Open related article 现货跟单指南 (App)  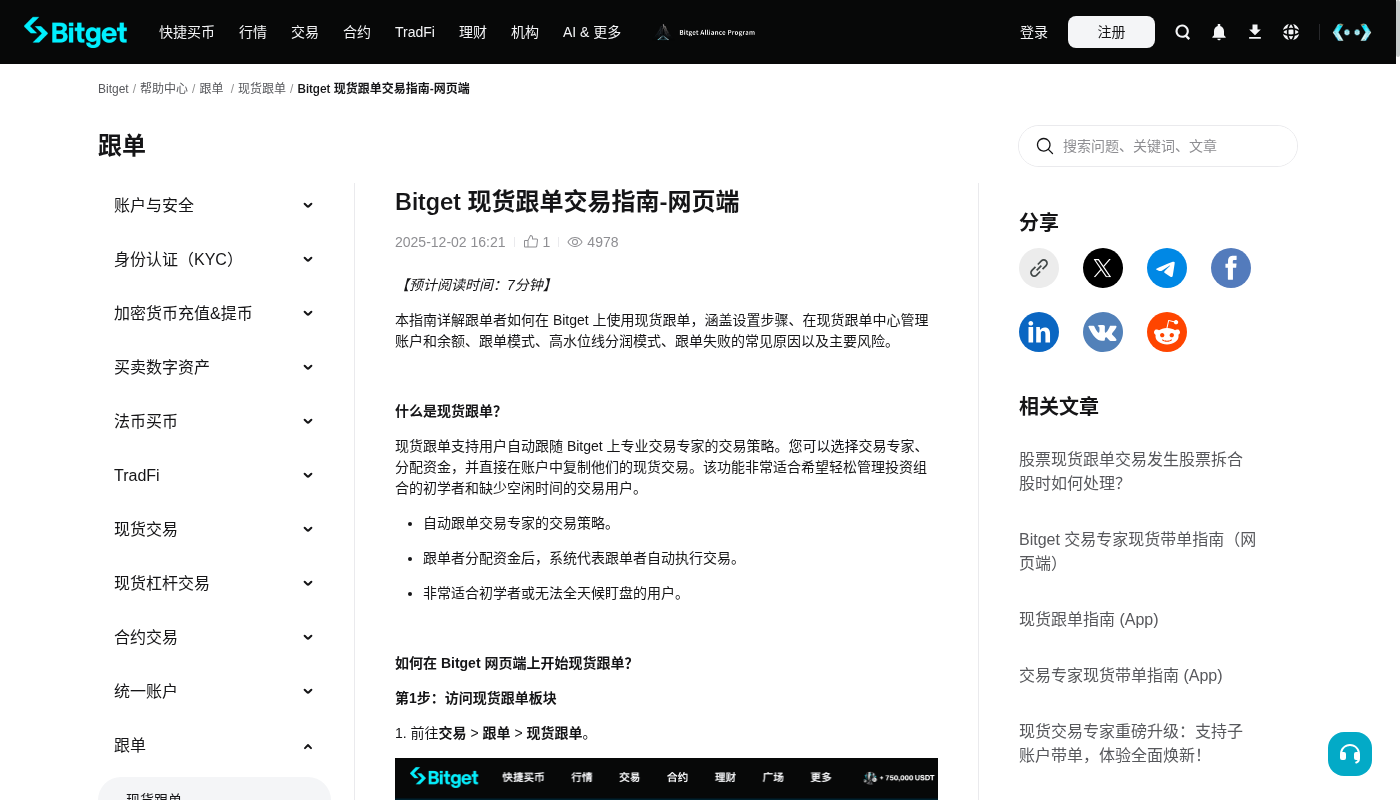point(1089,619)
